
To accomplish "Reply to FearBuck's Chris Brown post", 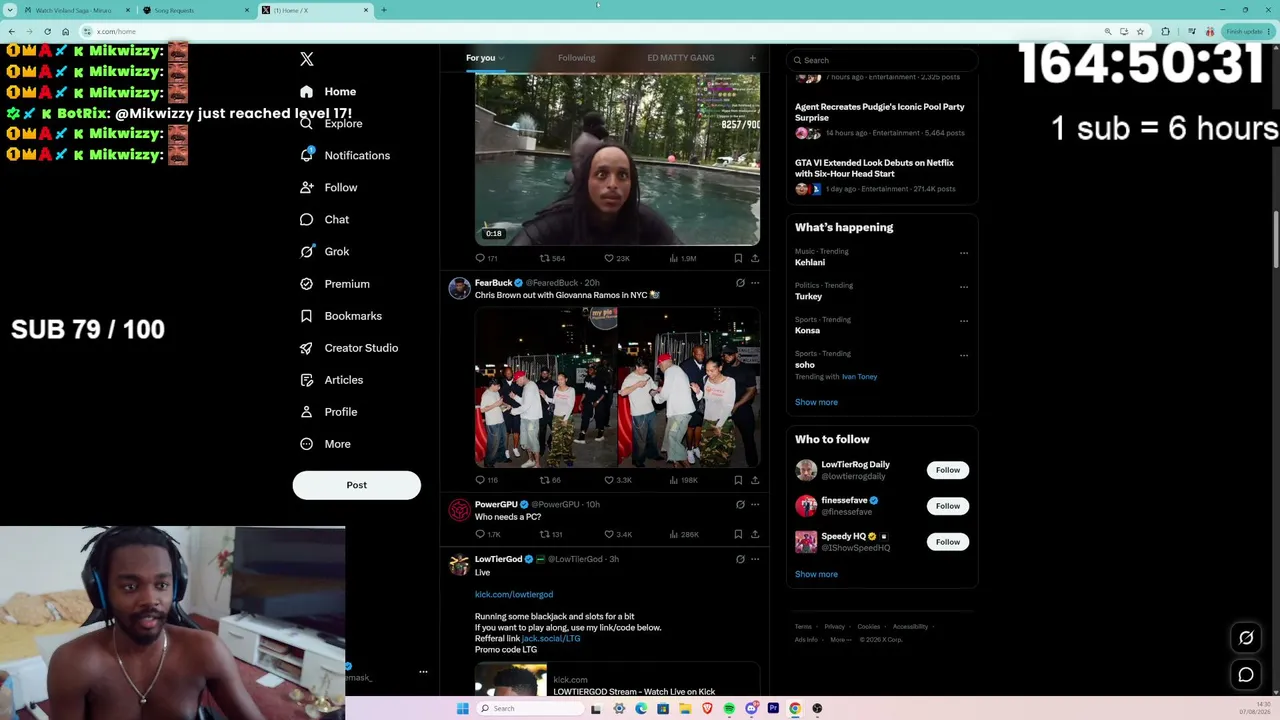I will (486, 480).
